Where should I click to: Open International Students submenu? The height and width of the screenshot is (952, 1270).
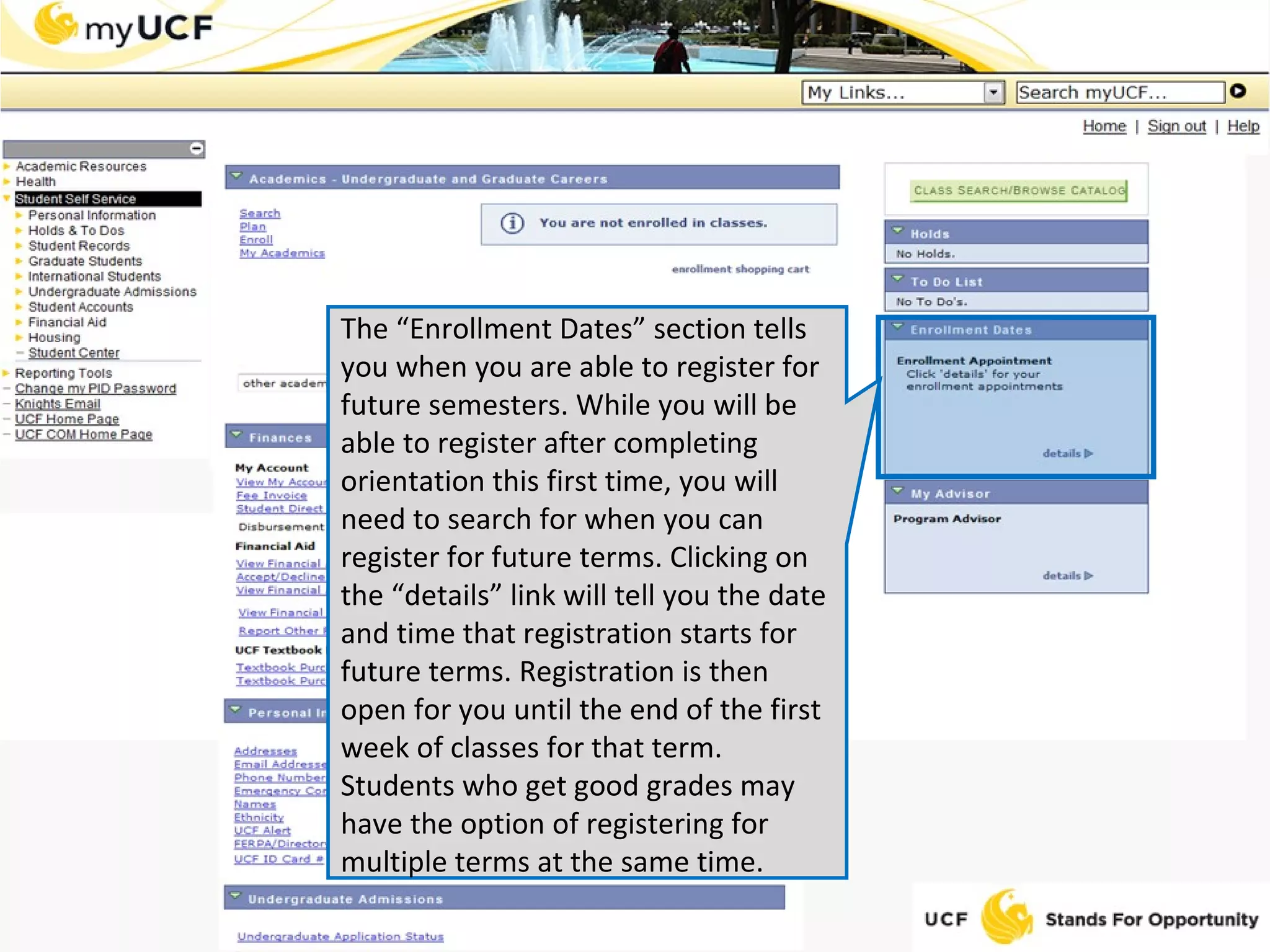click(x=94, y=276)
